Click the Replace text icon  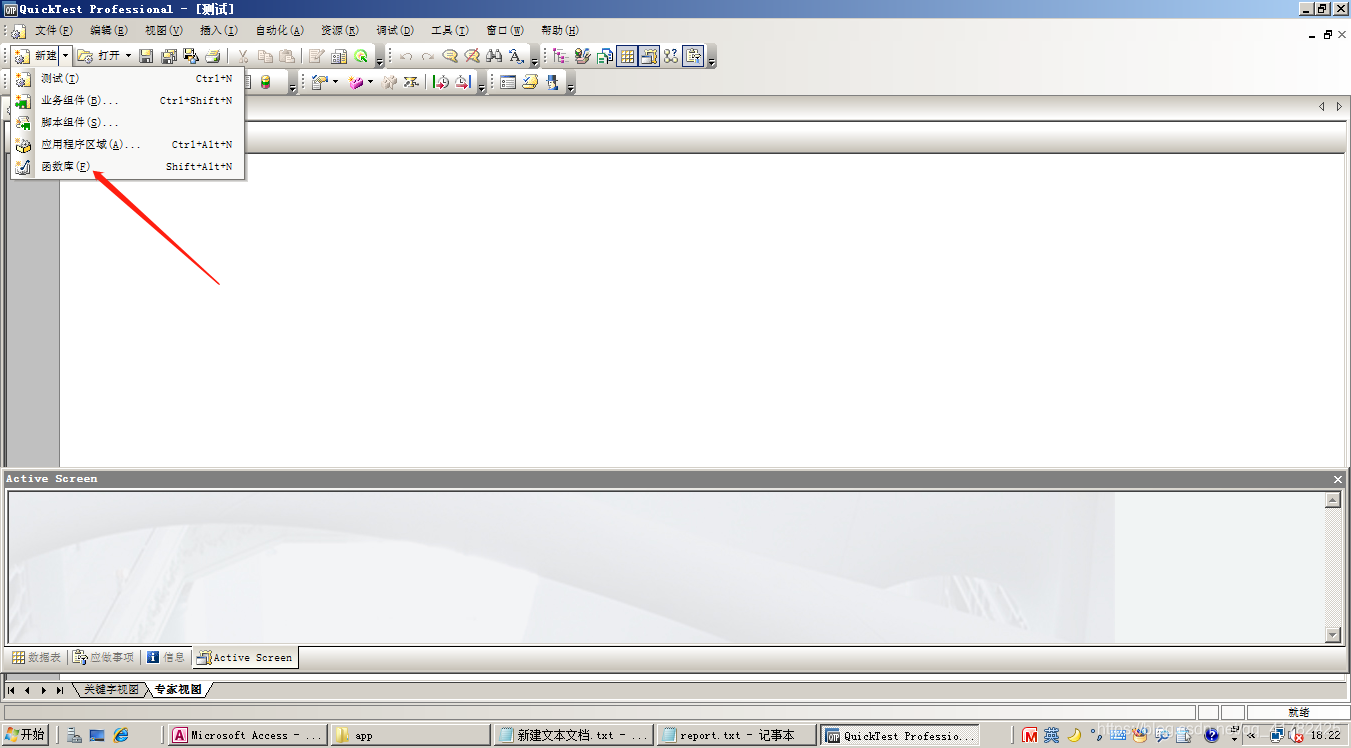[516, 56]
